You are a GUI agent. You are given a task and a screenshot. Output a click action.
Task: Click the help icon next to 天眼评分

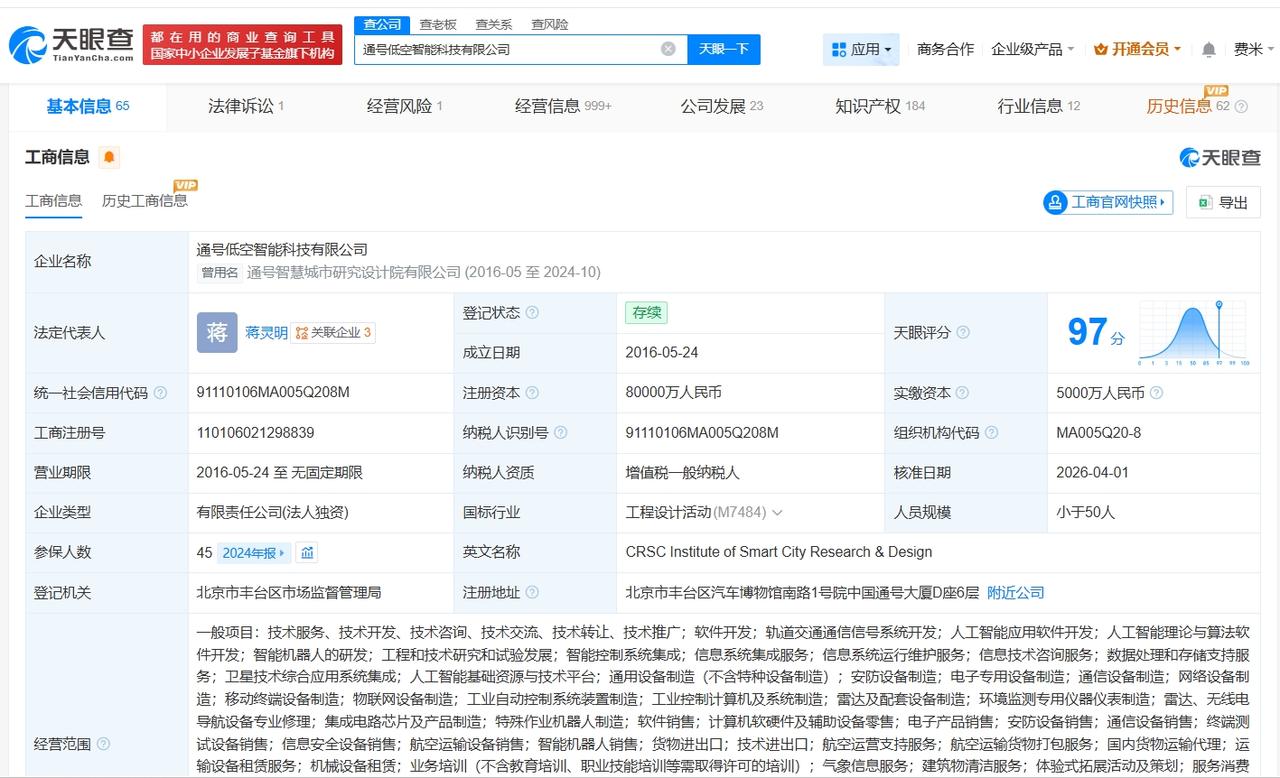[963, 333]
